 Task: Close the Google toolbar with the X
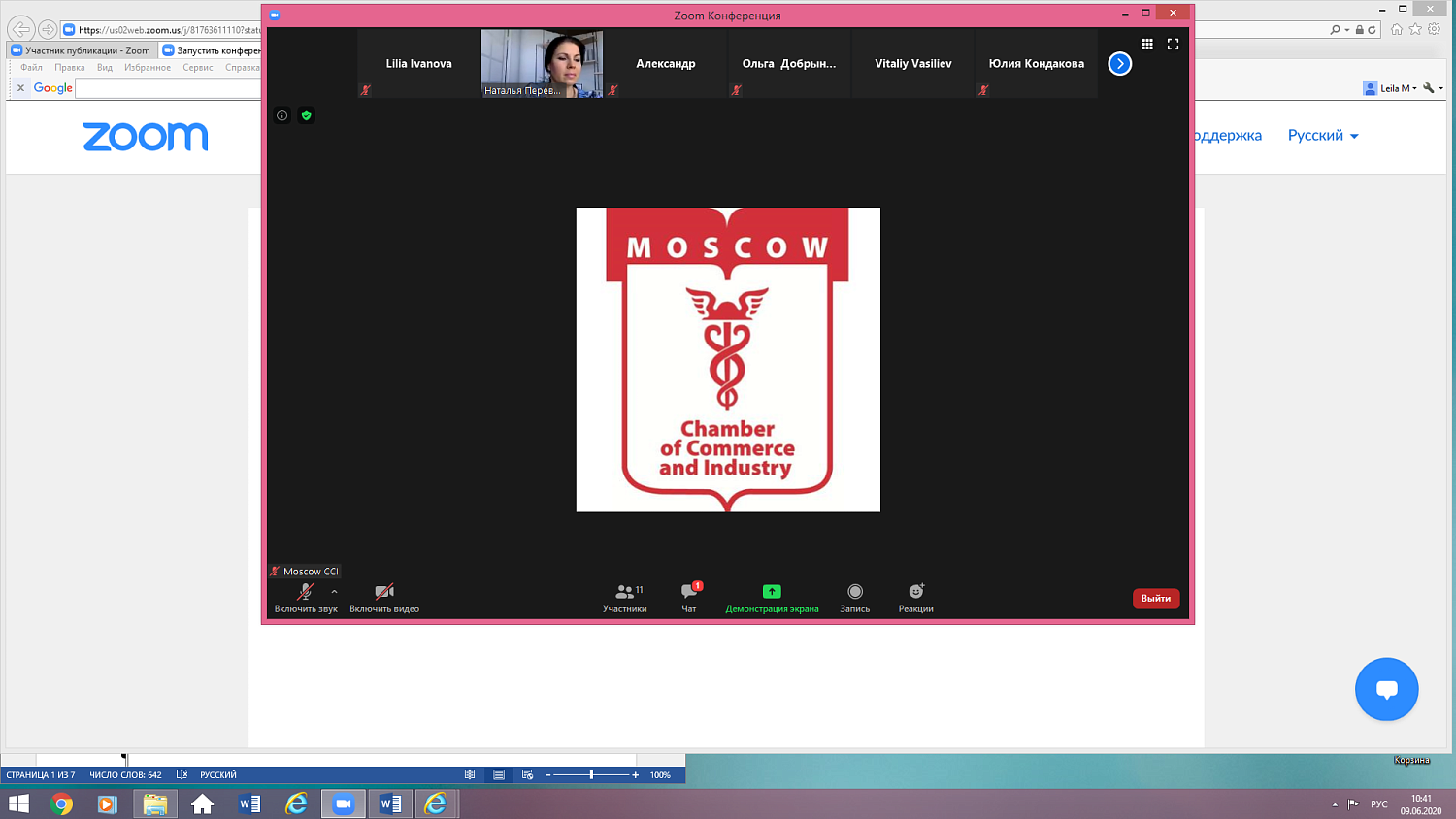click(20, 88)
